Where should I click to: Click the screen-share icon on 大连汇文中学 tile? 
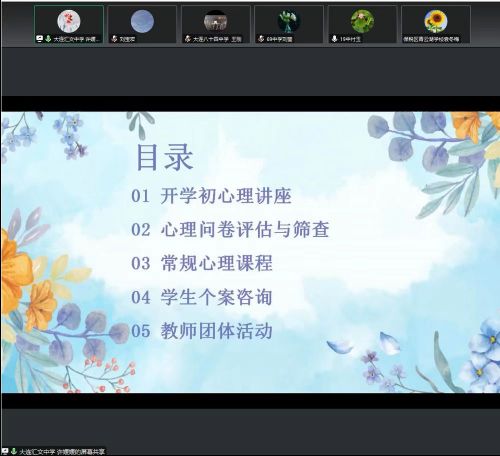click(39, 39)
